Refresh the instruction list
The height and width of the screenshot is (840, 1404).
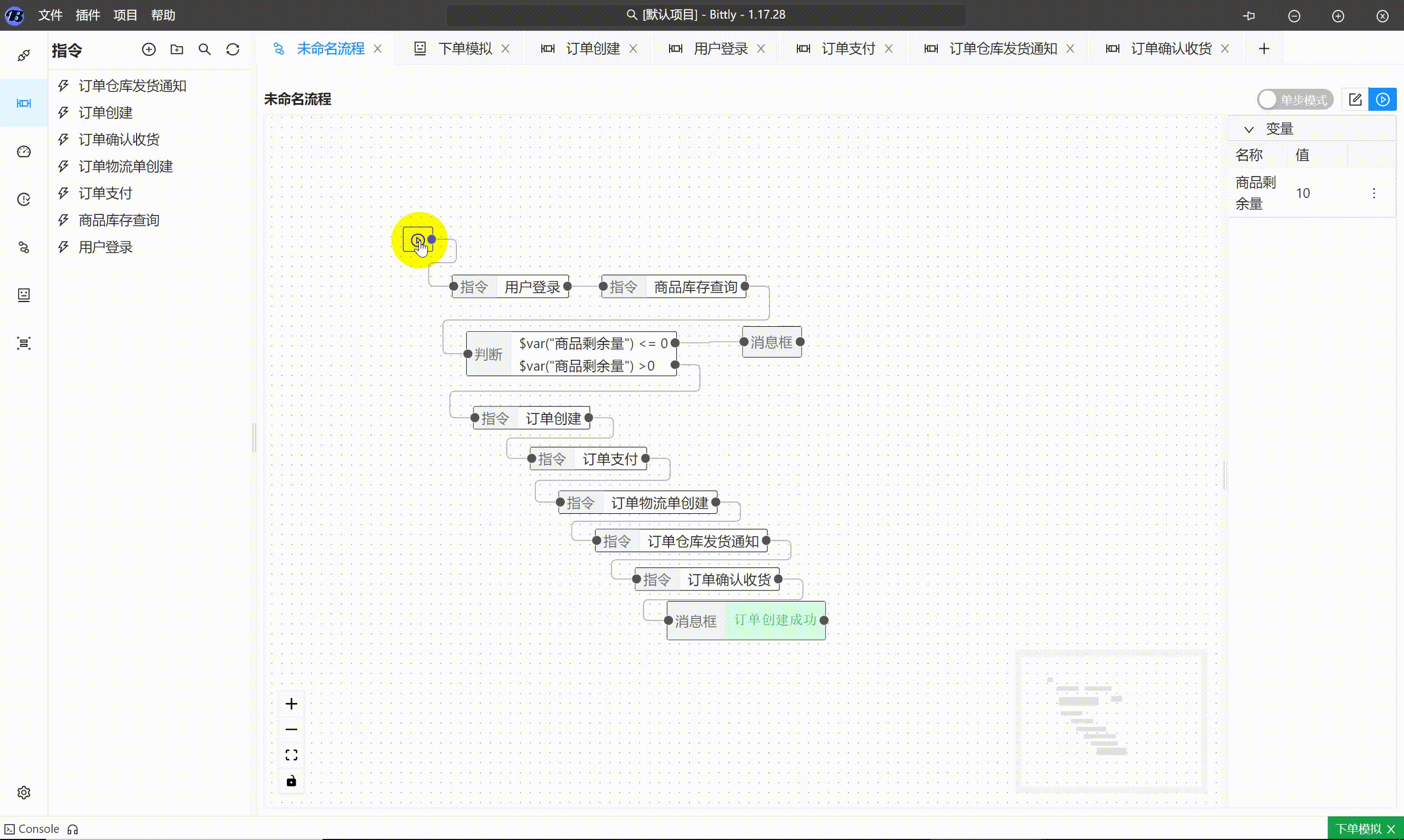tap(233, 49)
